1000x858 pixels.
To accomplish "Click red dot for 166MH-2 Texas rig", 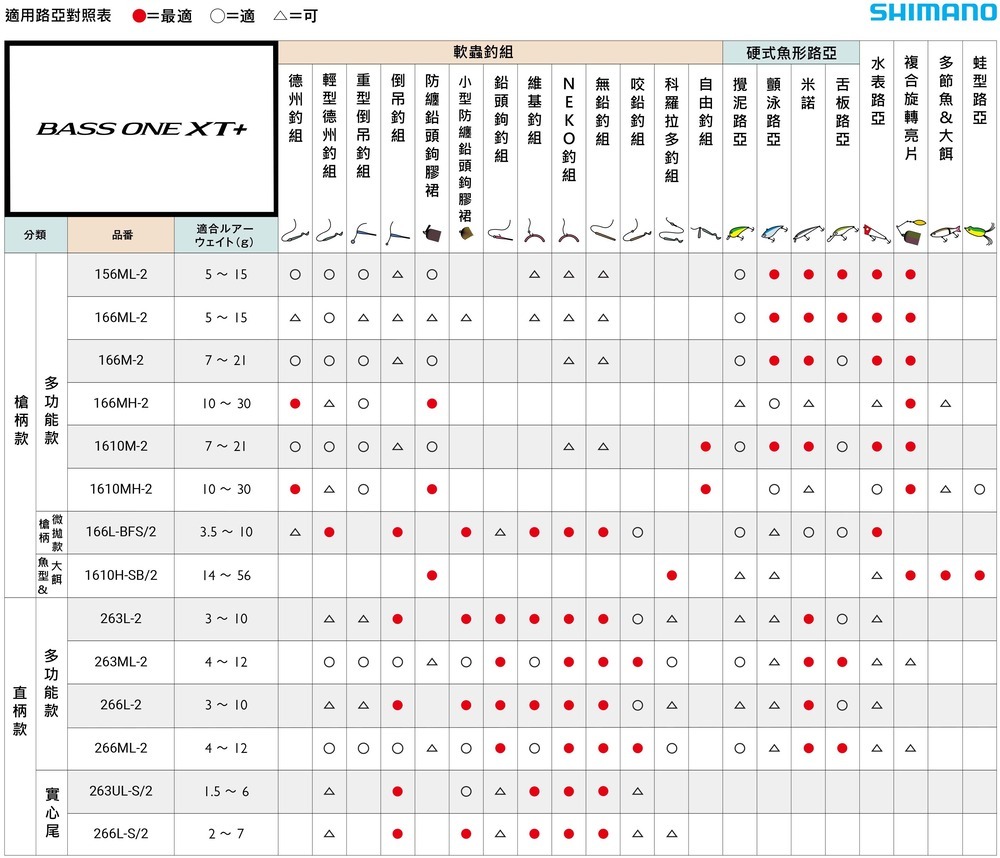I will coord(295,403).
